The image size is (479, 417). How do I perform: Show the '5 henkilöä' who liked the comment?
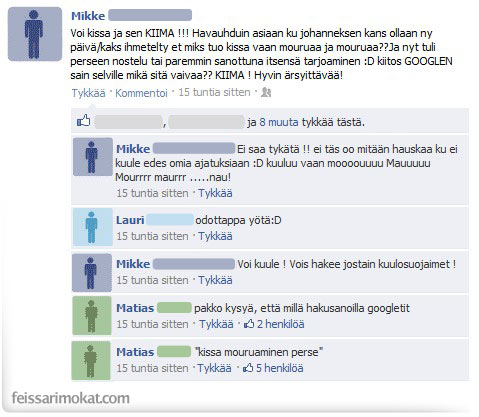pyautogui.click(x=280, y=368)
